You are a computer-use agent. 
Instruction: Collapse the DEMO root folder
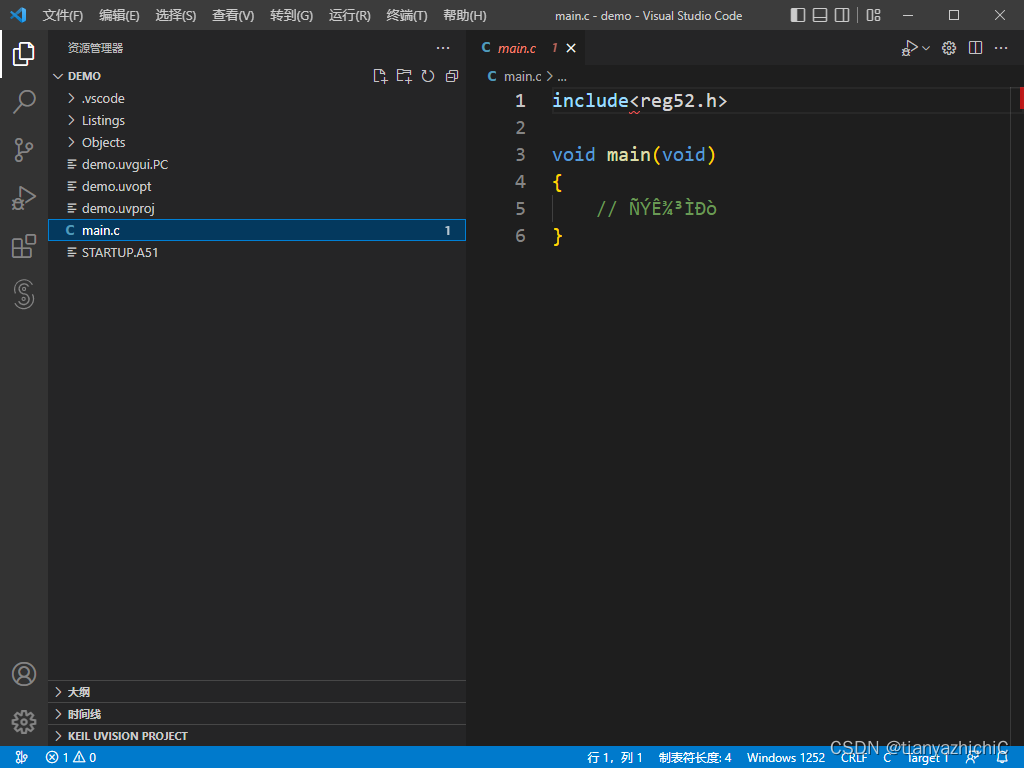pos(257,76)
